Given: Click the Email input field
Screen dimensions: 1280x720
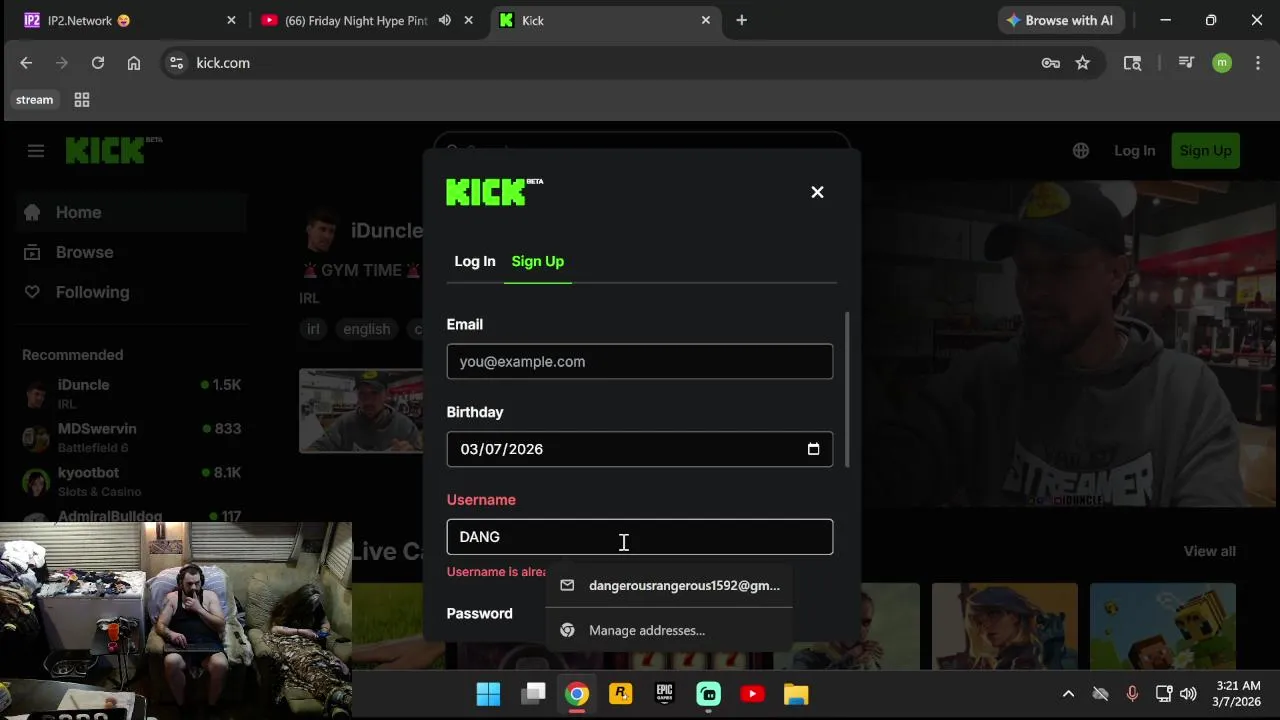Looking at the screenshot, I should pyautogui.click(x=640, y=362).
